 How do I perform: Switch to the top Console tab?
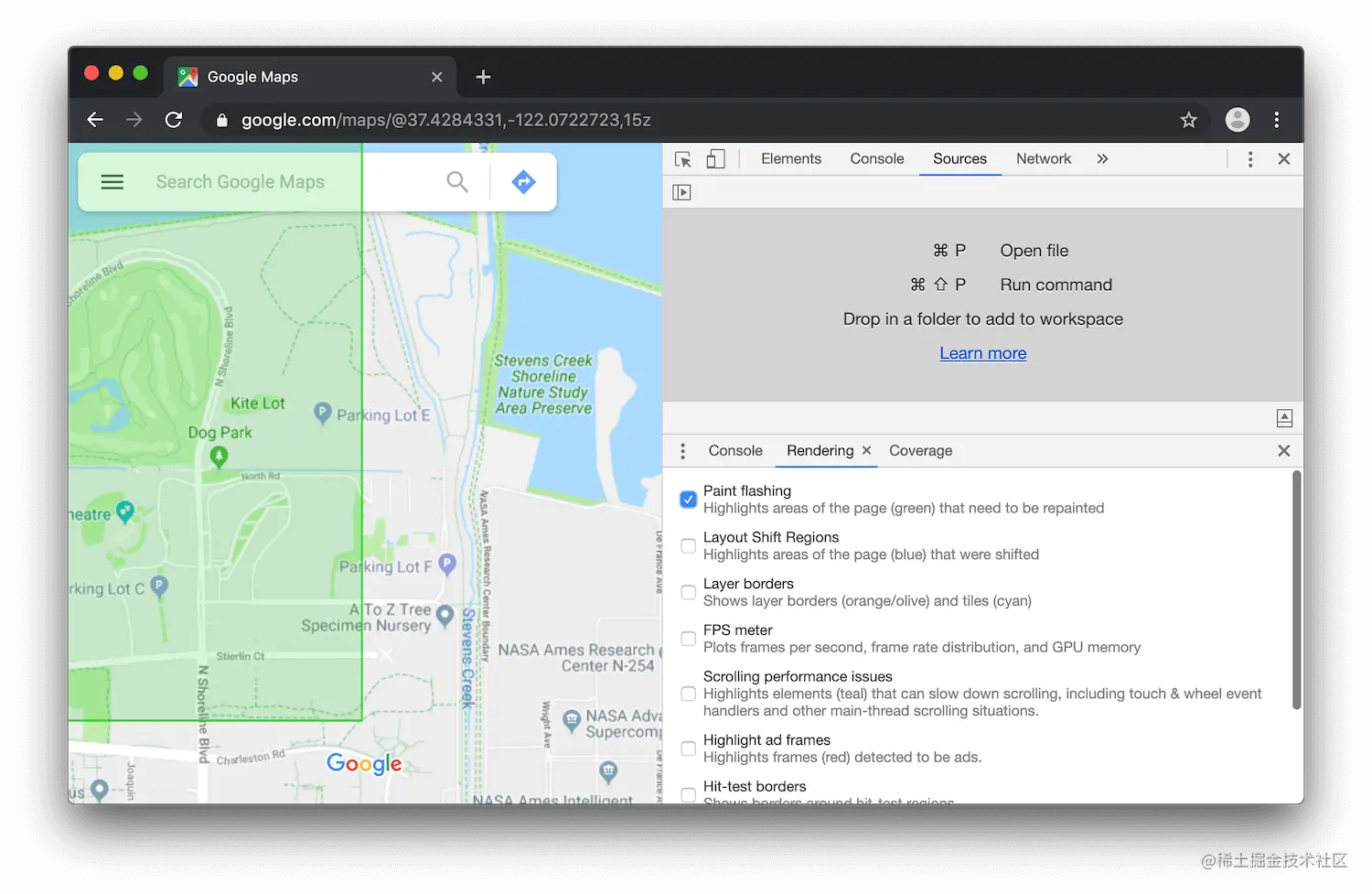pyautogui.click(x=877, y=159)
